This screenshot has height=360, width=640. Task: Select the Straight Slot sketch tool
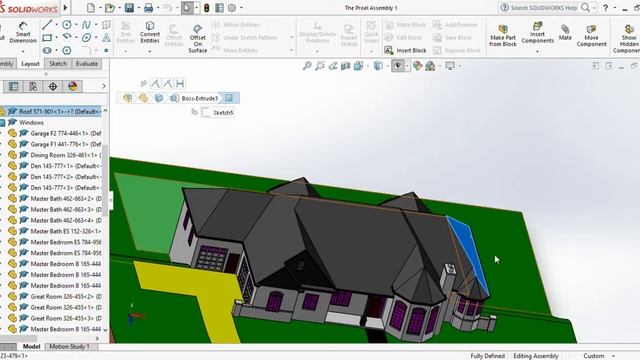click(47, 51)
